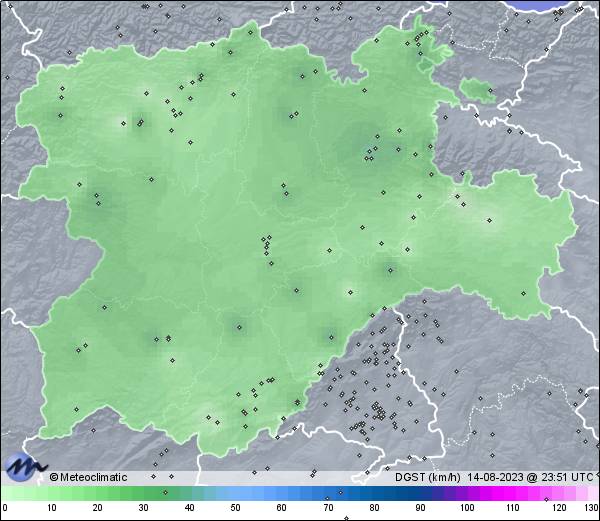The image size is (600, 521).
Task: Click the Meteoclimatic wave logo icon
Action: 25,467
